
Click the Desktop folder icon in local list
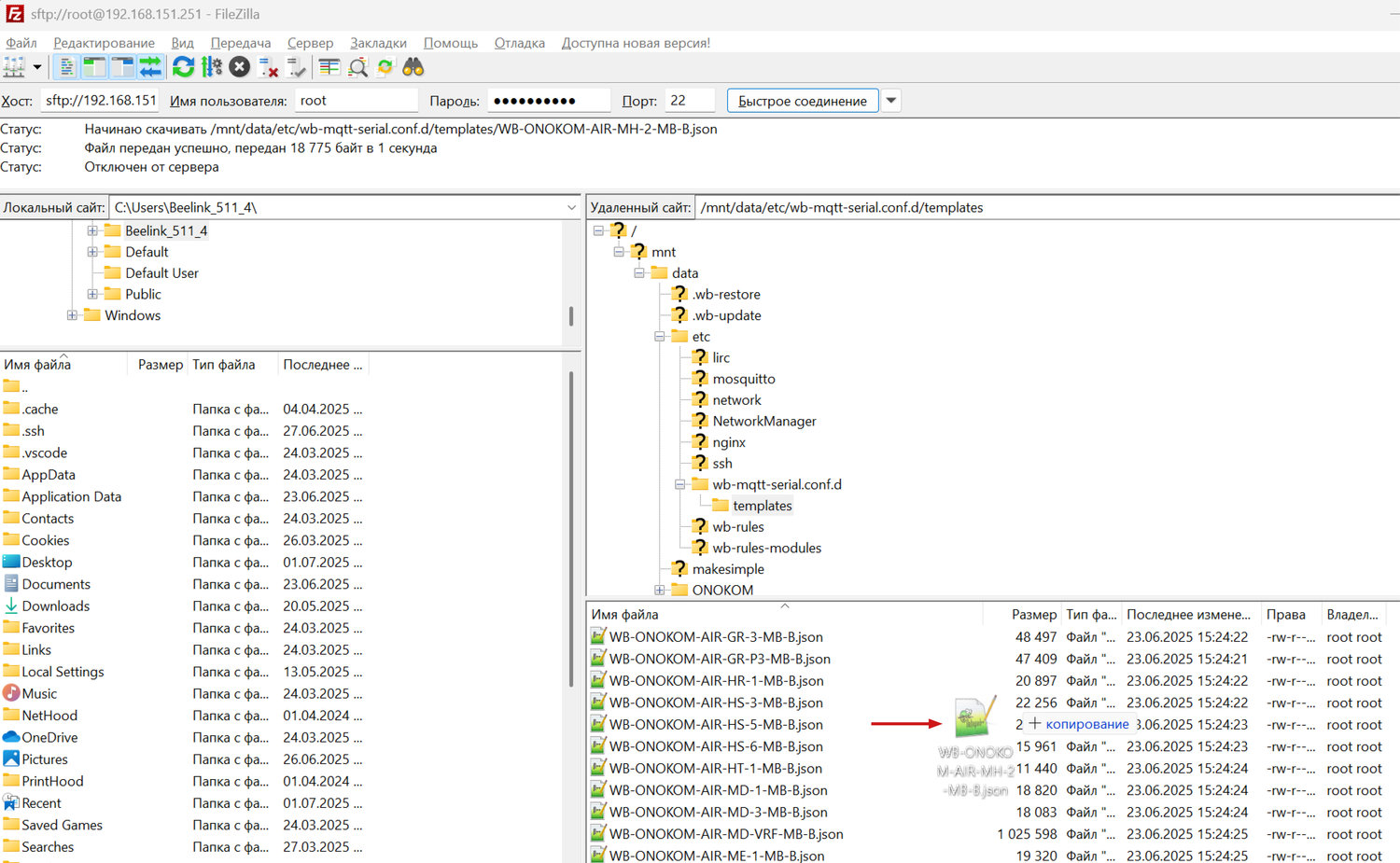pyautogui.click(x=11, y=563)
